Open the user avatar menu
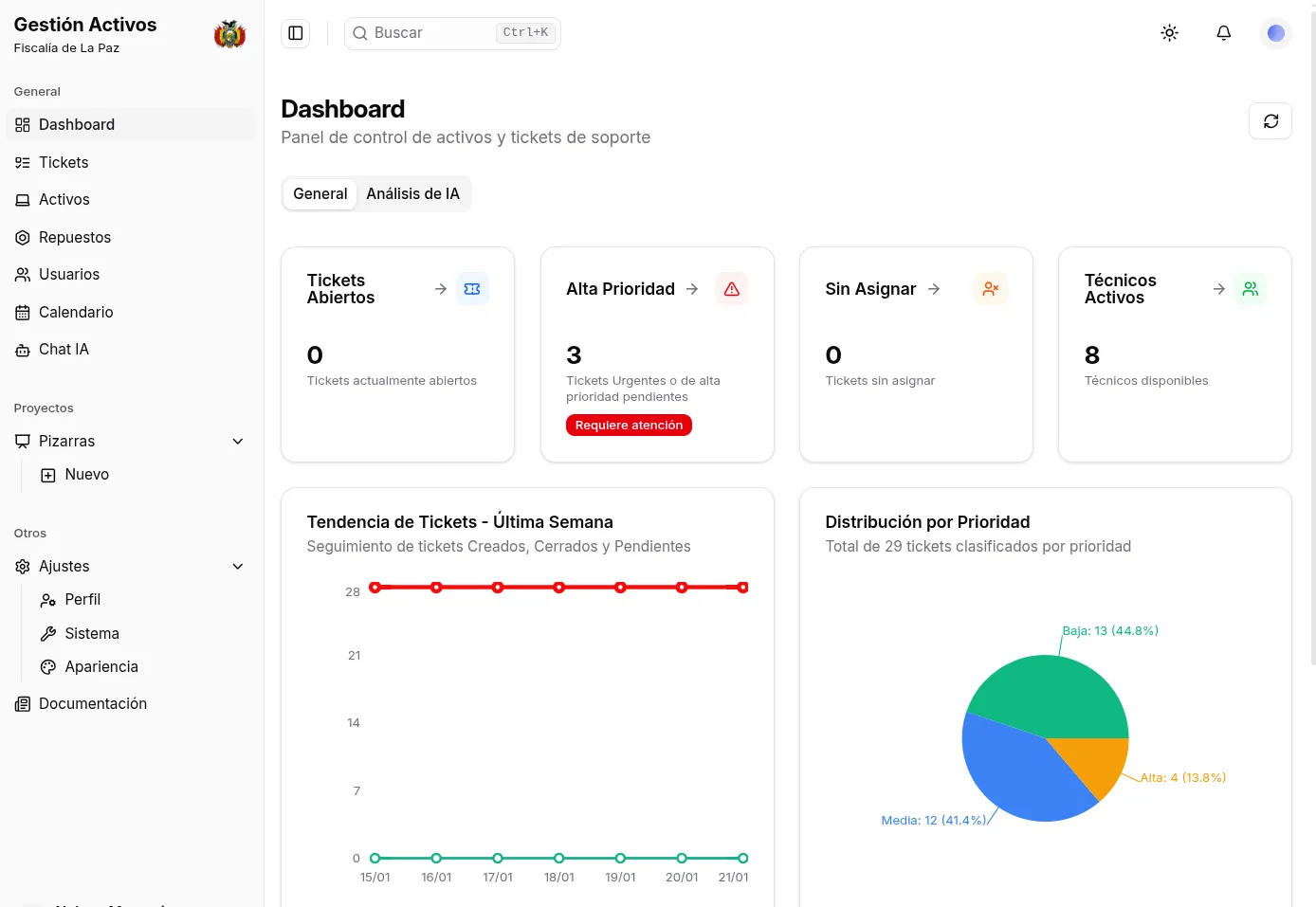This screenshot has height=907, width=1316. click(1275, 33)
